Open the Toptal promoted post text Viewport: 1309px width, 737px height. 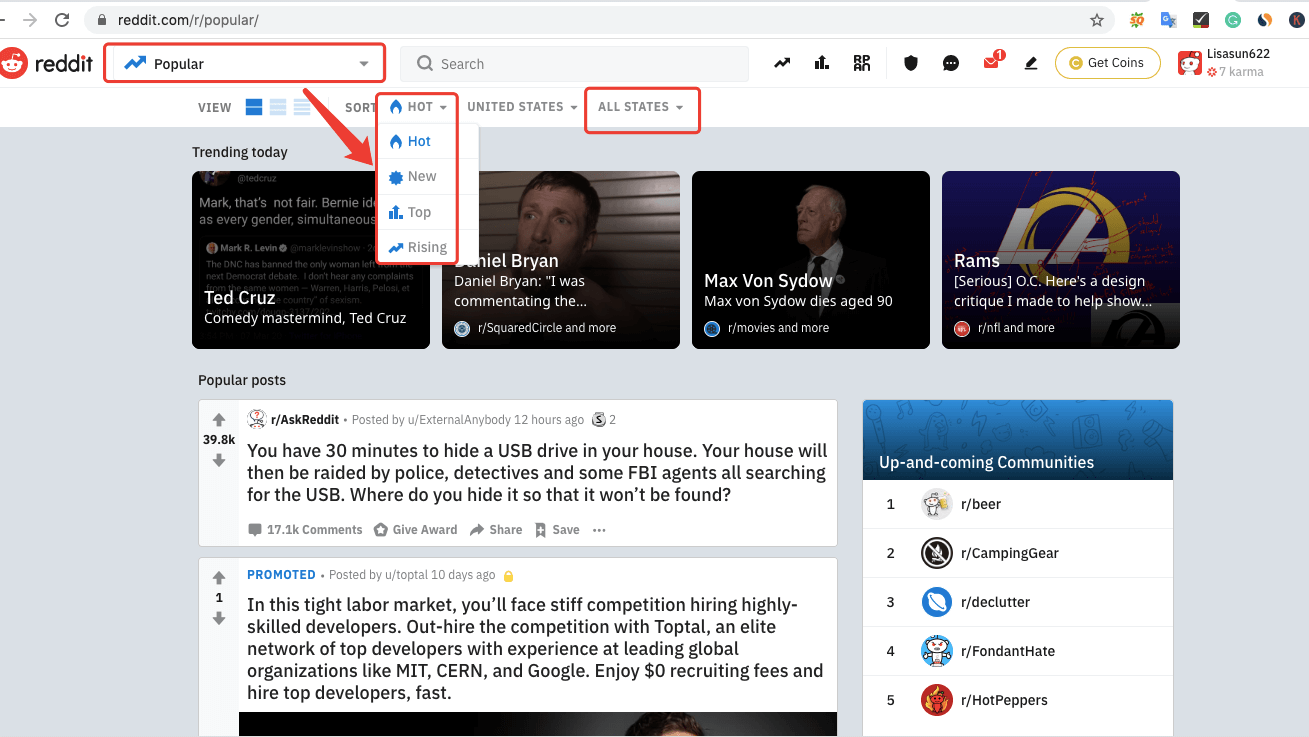pyautogui.click(x=536, y=649)
